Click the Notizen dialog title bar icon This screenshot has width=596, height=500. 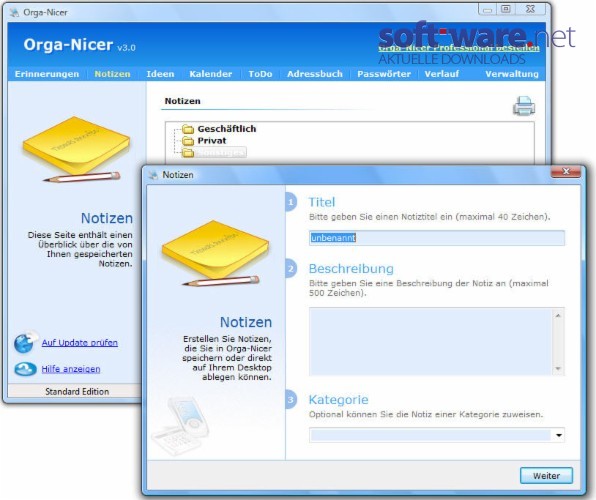pos(153,175)
